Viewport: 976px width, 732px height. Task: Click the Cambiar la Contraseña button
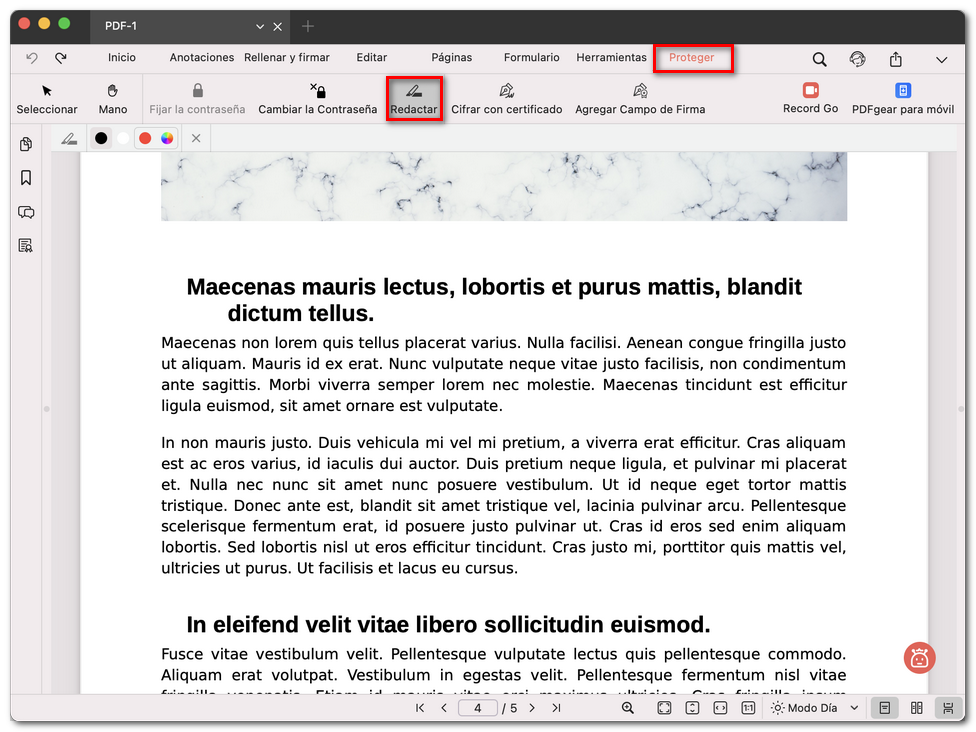pyautogui.click(x=317, y=97)
